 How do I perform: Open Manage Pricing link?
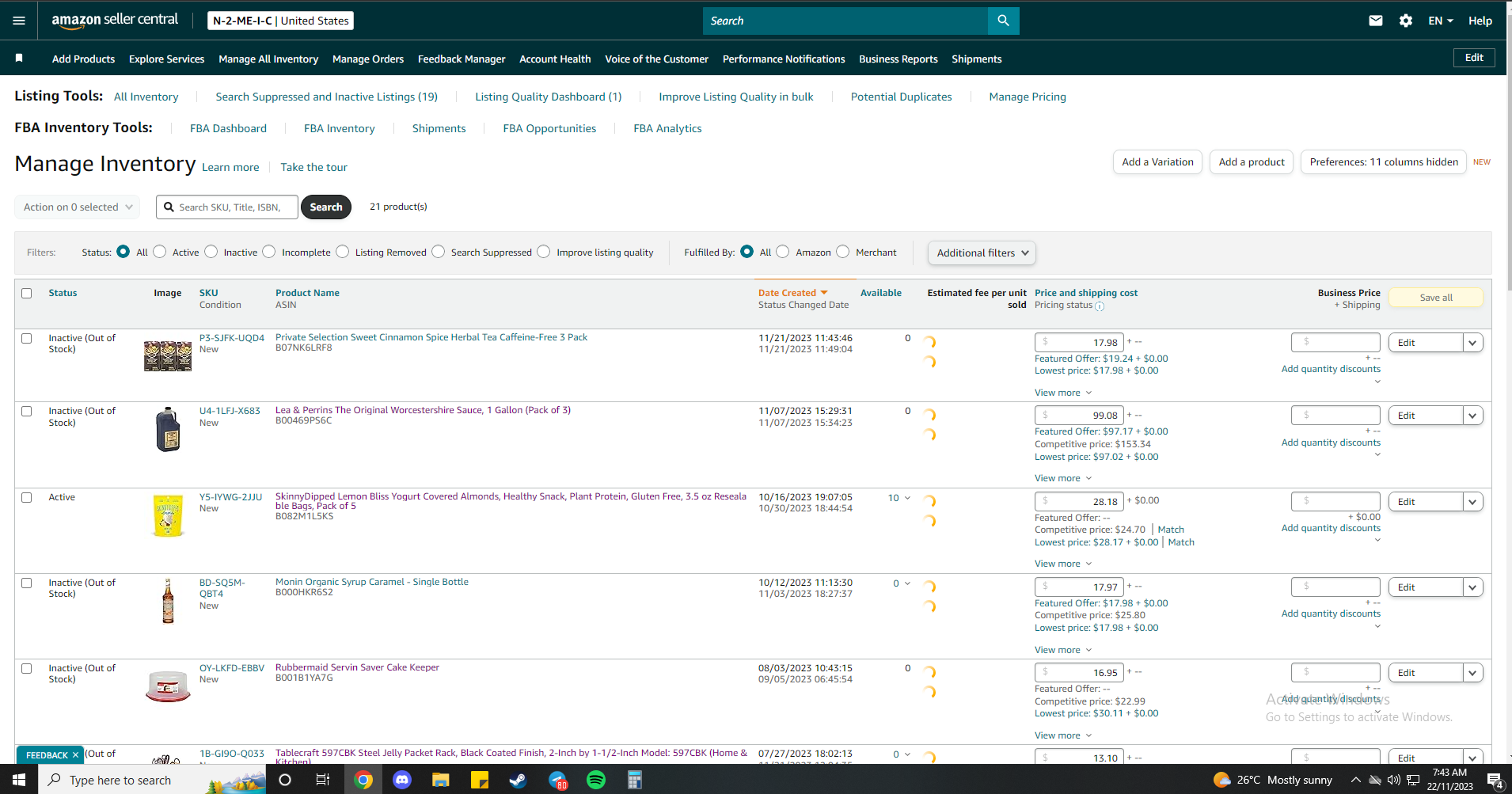pos(1028,97)
